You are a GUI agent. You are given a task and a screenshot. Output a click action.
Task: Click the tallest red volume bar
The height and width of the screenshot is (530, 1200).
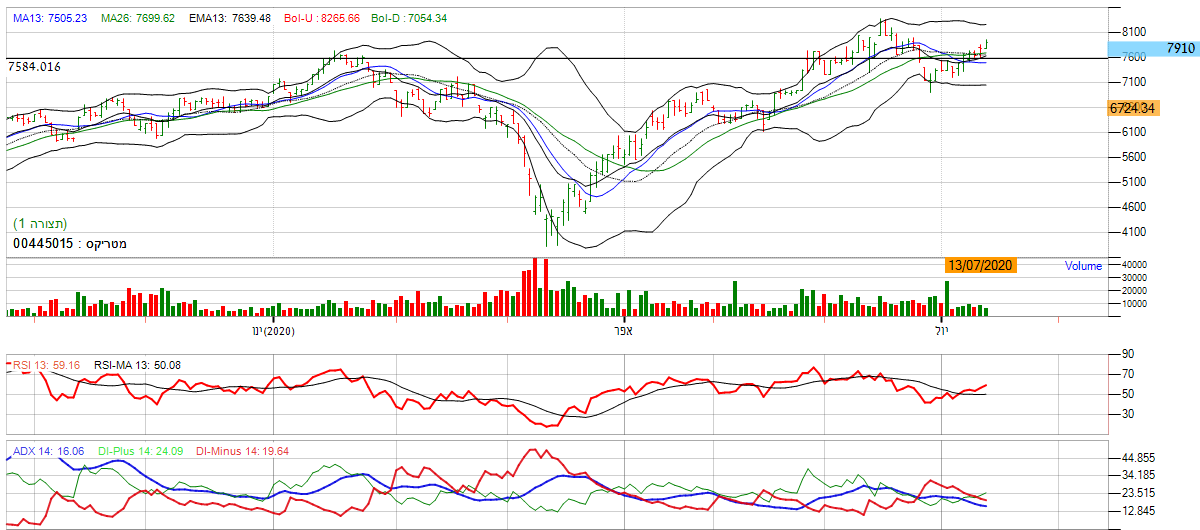(x=534, y=287)
